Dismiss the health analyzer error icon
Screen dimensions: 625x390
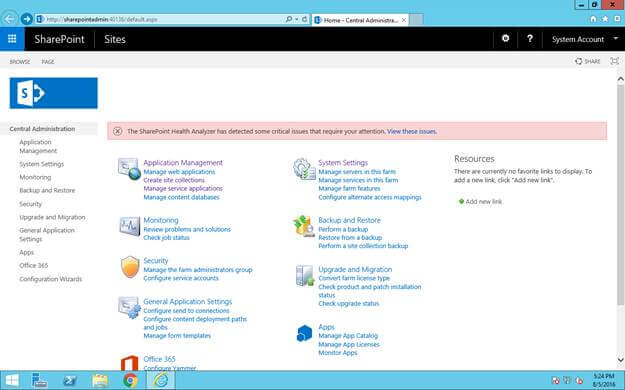(x=117, y=131)
